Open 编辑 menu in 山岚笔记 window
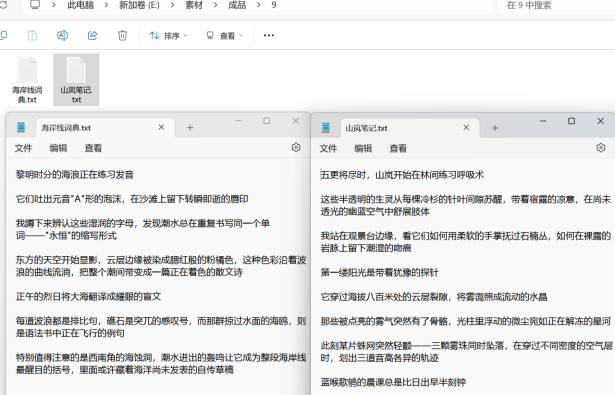The height and width of the screenshot is (395, 615). point(363,148)
